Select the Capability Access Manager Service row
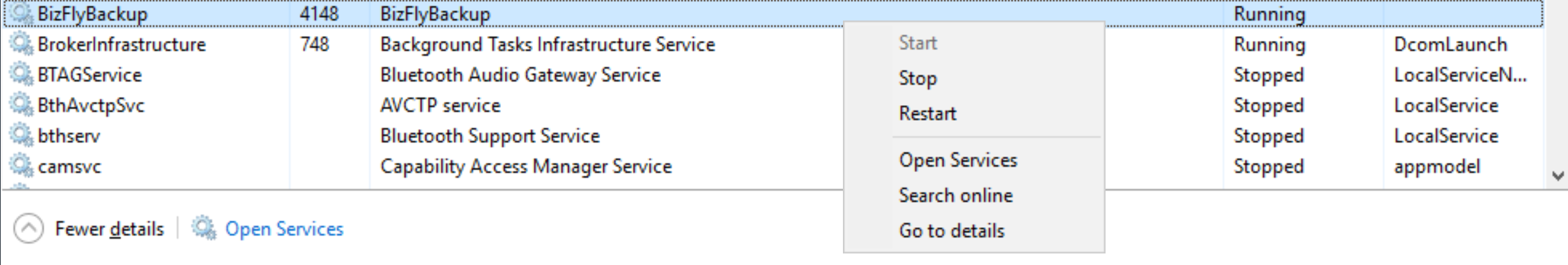This screenshot has width=1568, height=265. pos(774,166)
